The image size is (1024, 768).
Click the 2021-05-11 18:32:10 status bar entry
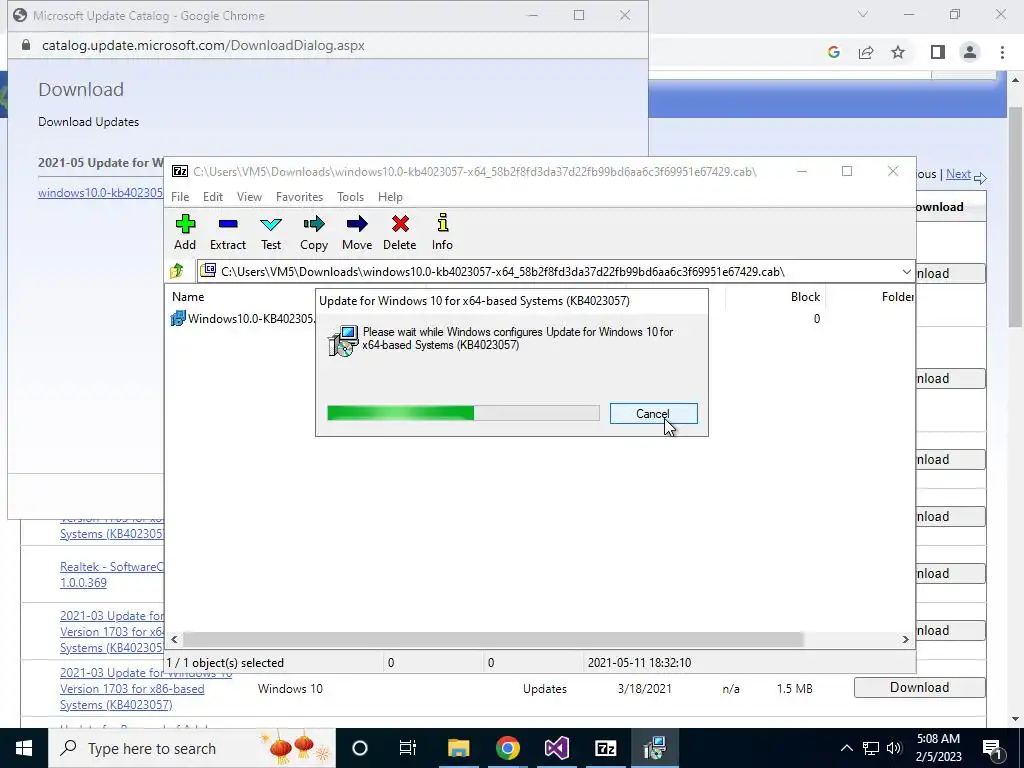coord(639,662)
